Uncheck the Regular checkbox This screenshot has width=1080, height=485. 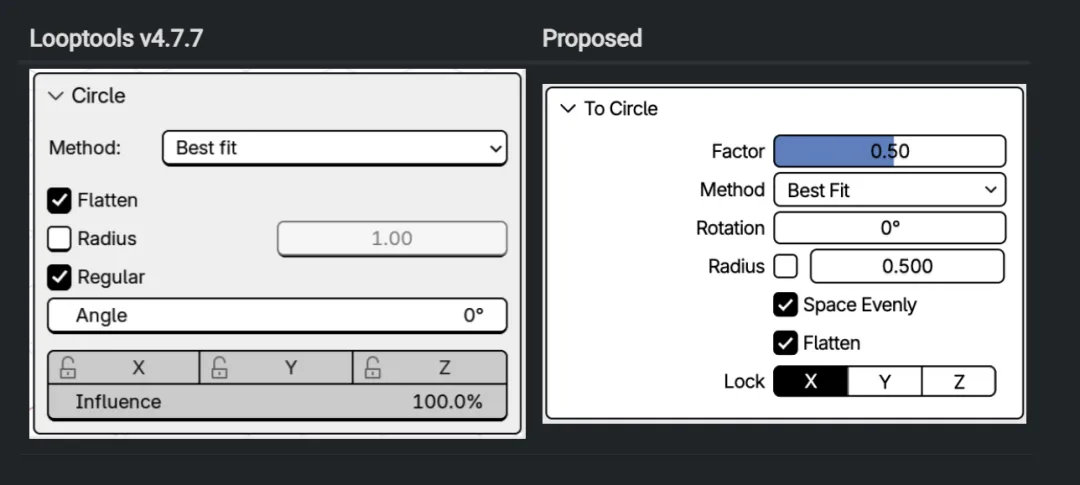click(60, 277)
